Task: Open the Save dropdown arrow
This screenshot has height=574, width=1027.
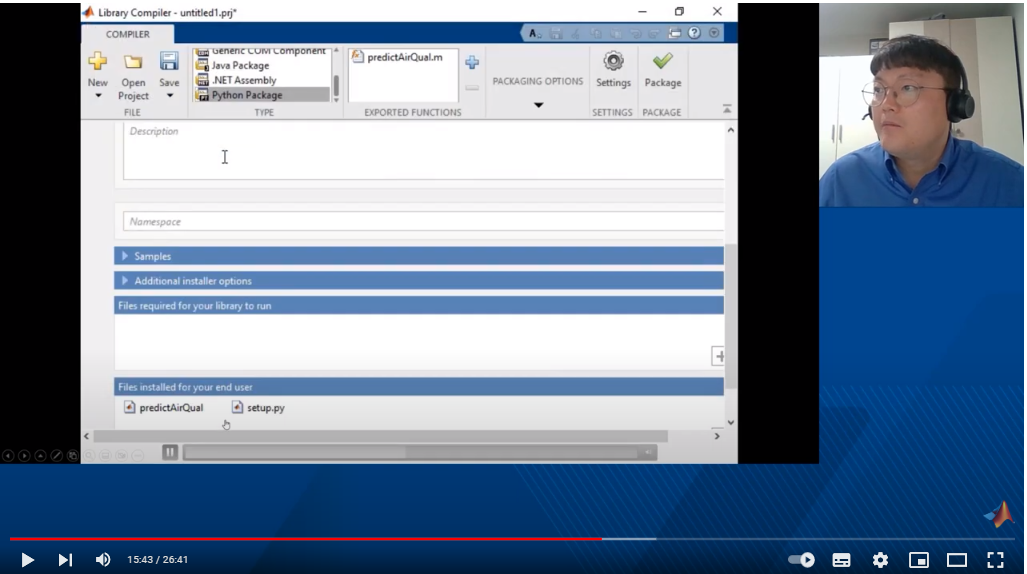Action: pyautogui.click(x=170, y=96)
